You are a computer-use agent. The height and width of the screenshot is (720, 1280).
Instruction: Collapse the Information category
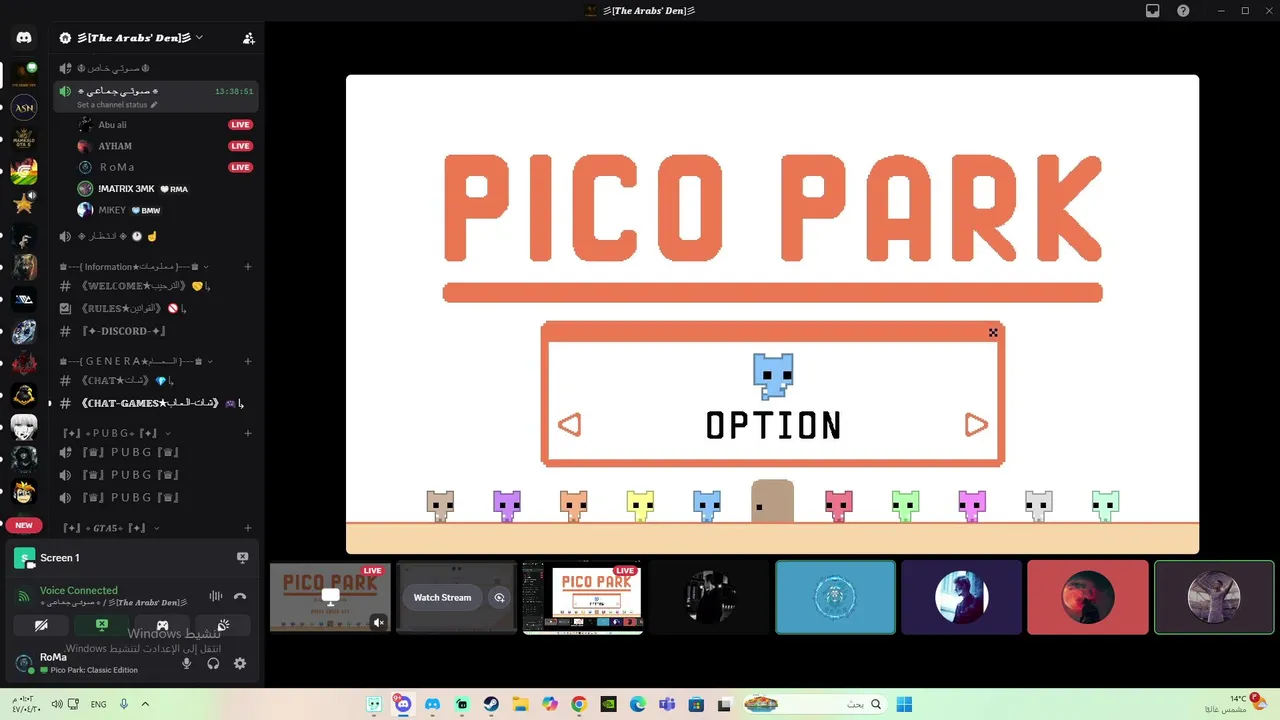point(134,267)
